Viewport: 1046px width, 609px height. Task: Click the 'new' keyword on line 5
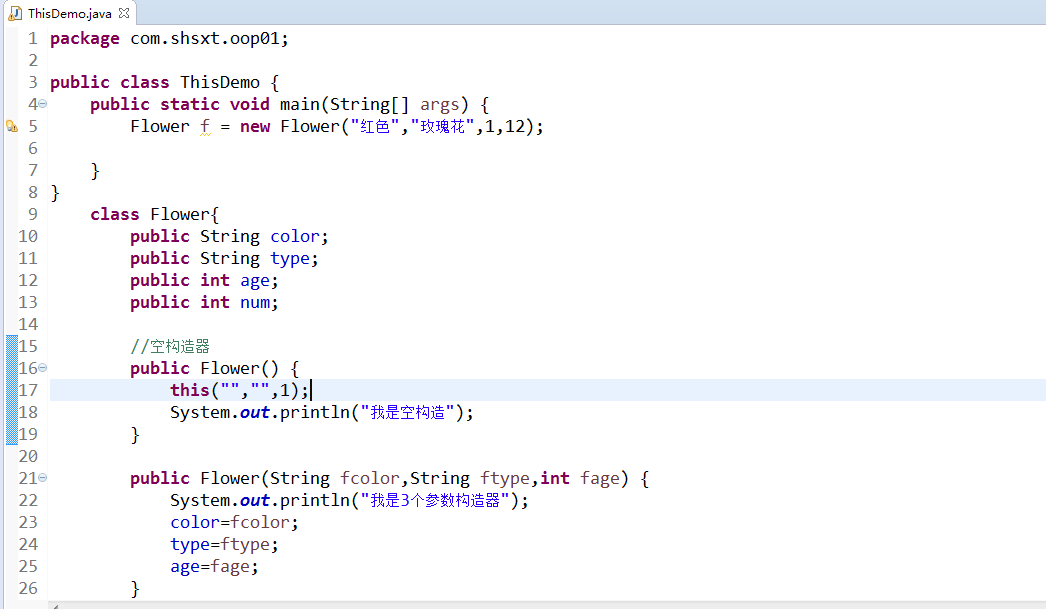tap(255, 126)
